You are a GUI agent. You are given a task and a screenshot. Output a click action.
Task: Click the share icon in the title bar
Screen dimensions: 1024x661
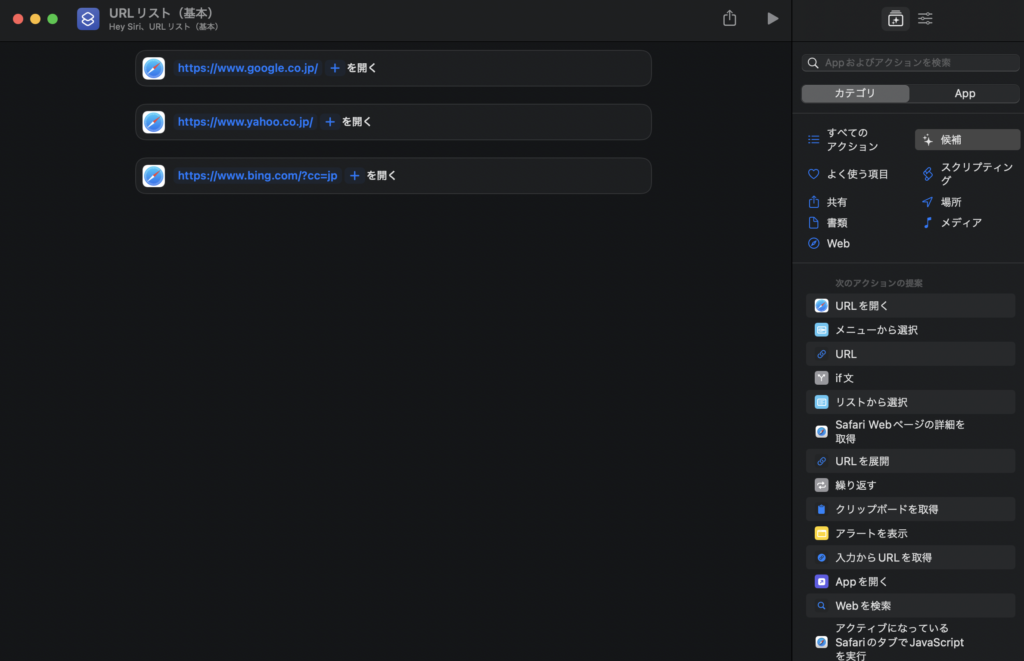pyautogui.click(x=730, y=18)
